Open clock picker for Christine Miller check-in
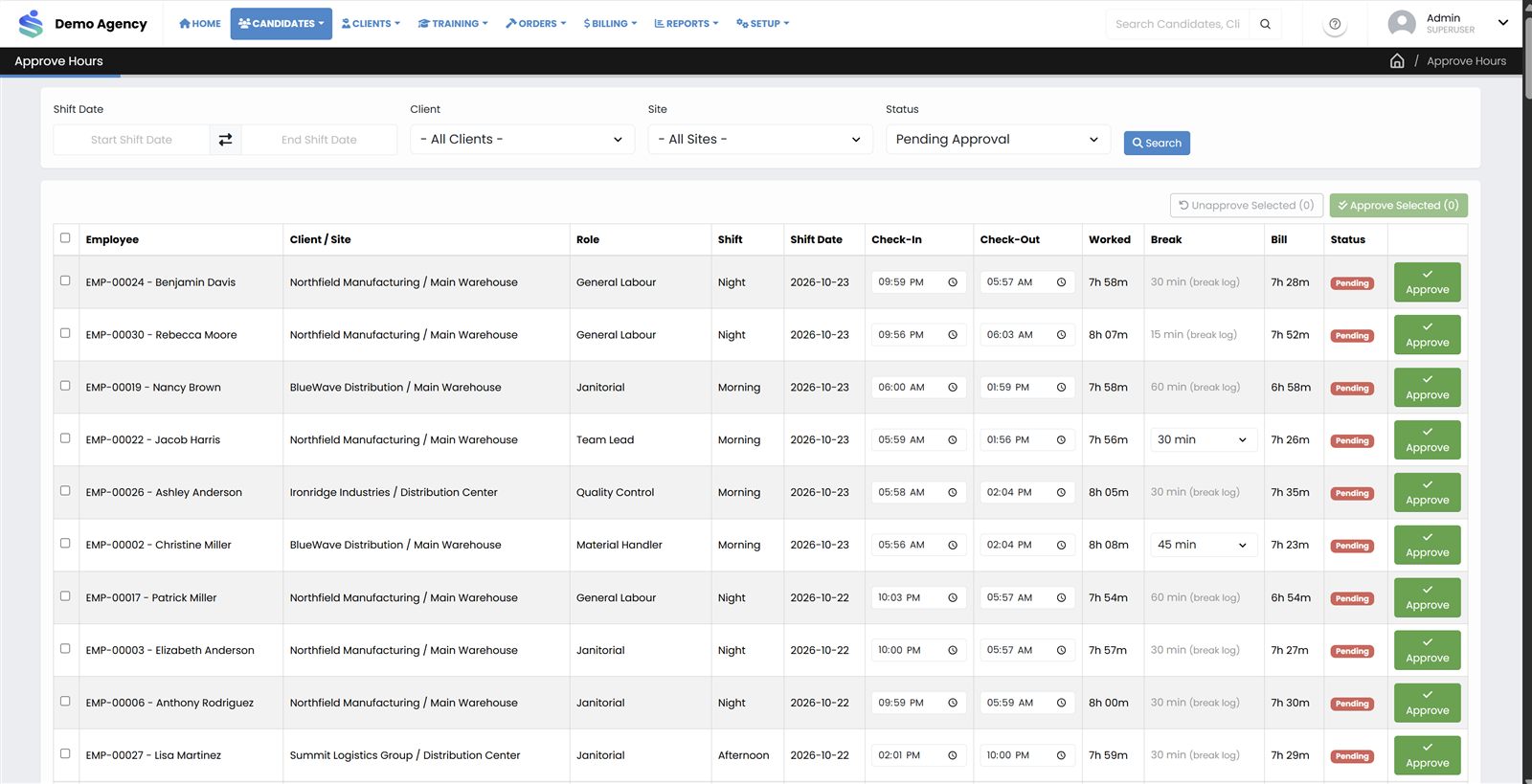 click(953, 546)
